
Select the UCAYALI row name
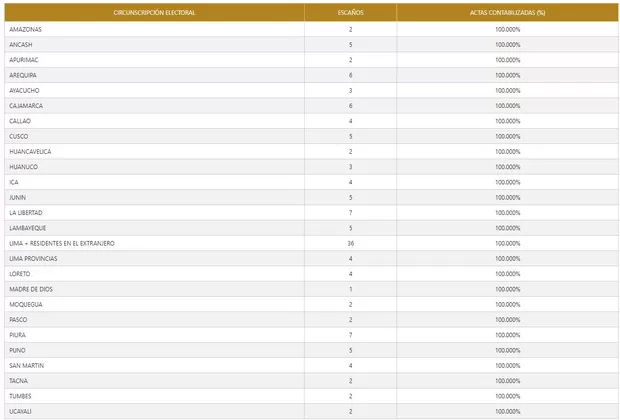(20, 412)
